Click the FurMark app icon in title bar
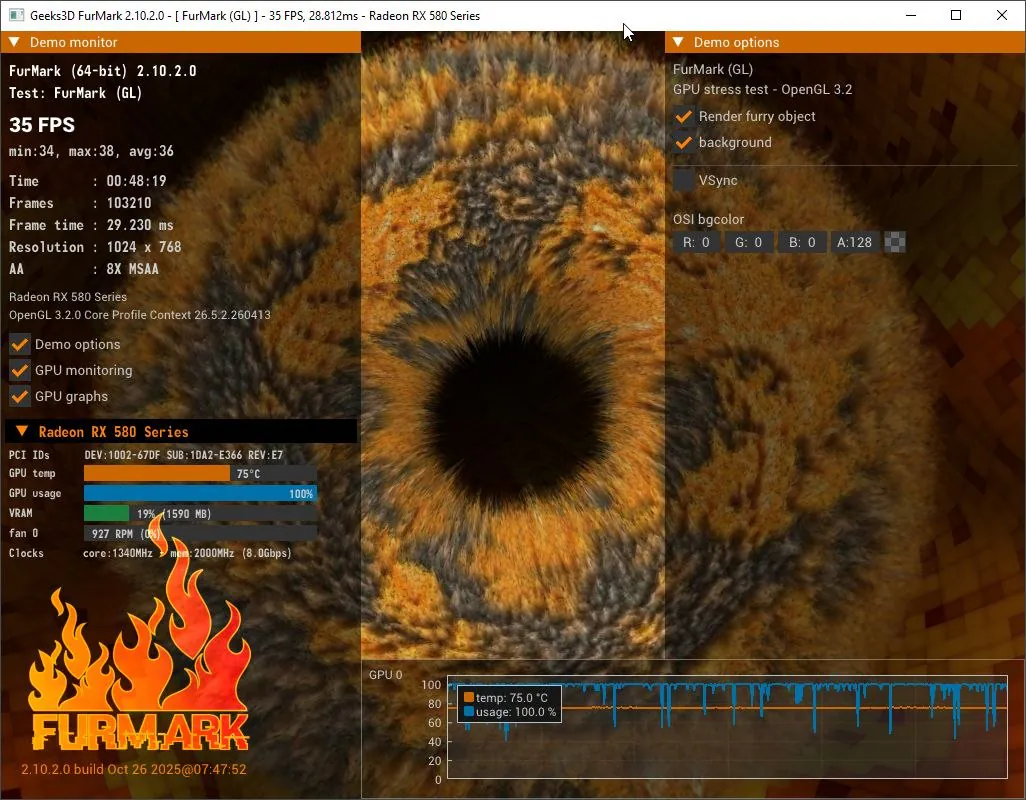Viewport: 1026px width, 800px height. coord(16,15)
